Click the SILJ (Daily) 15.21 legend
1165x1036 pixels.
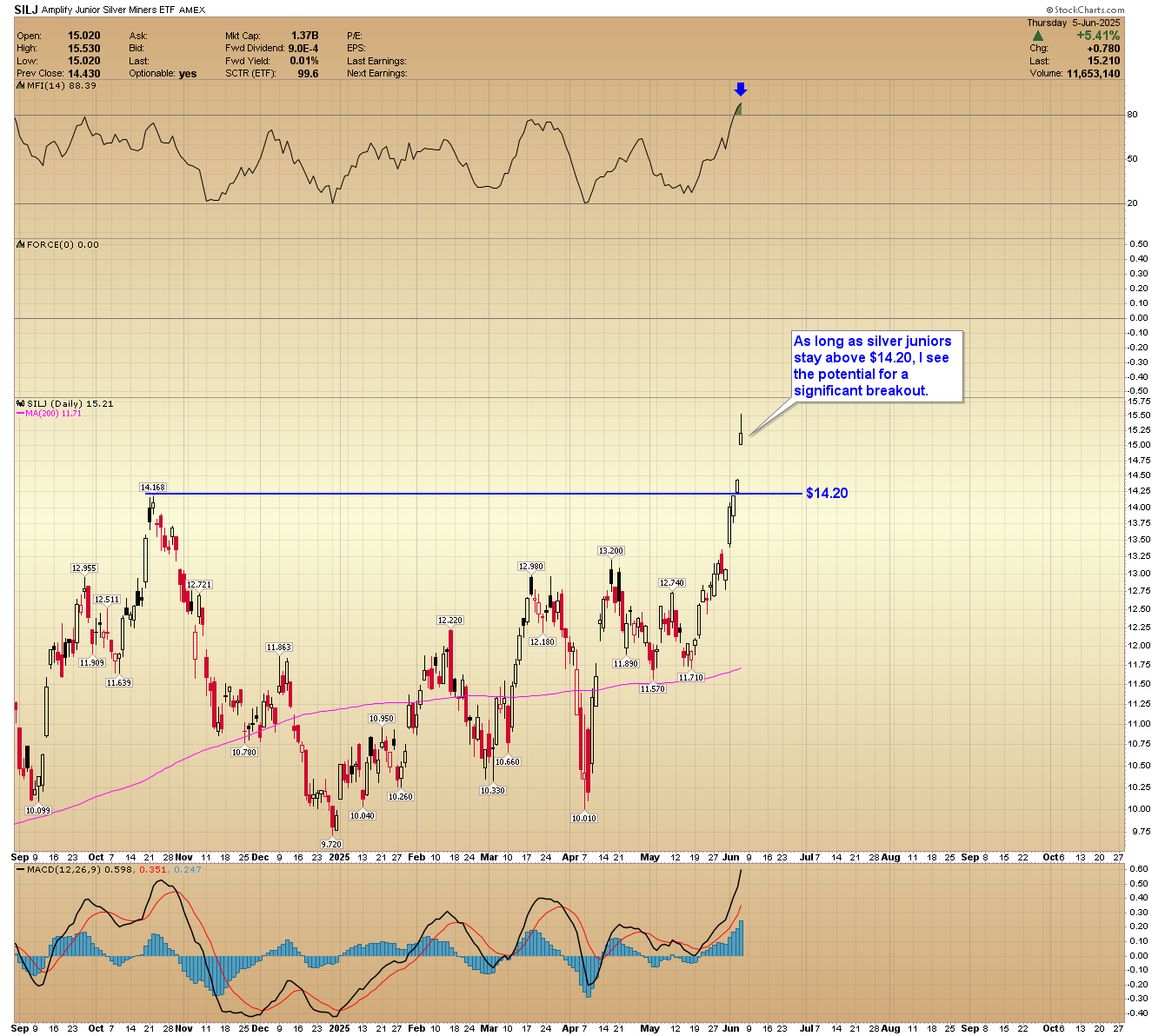tap(70, 404)
